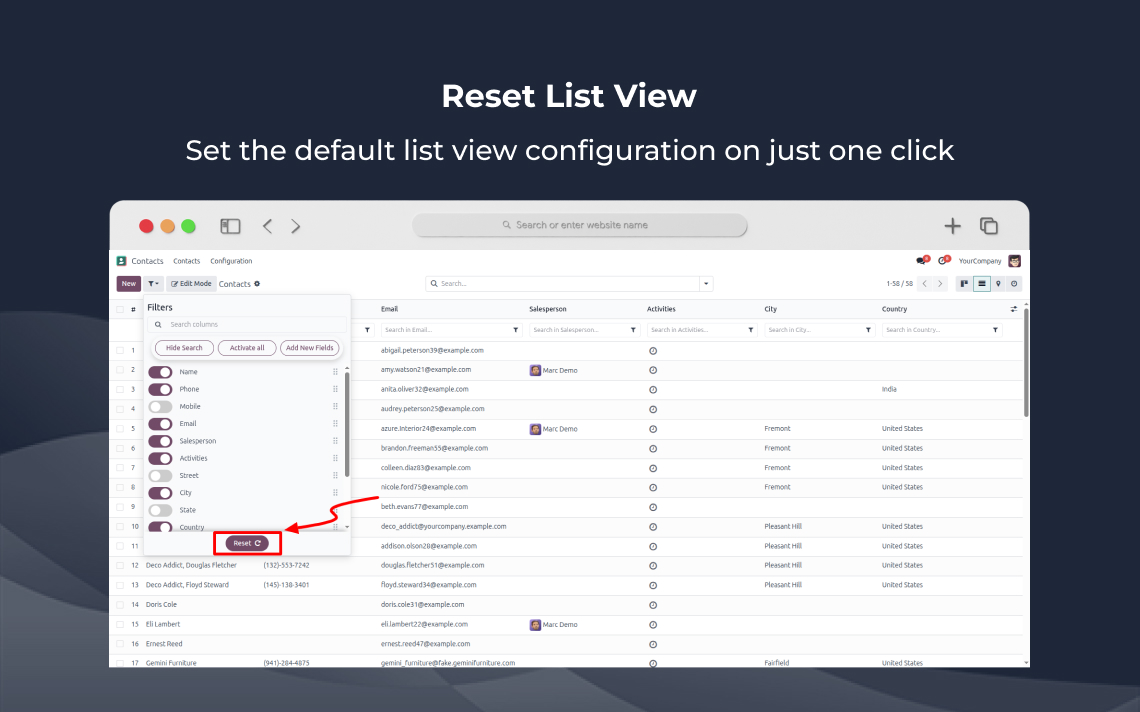Disable the Name column toggle
Viewport: 1140px width, 712px height.
[x=160, y=372]
